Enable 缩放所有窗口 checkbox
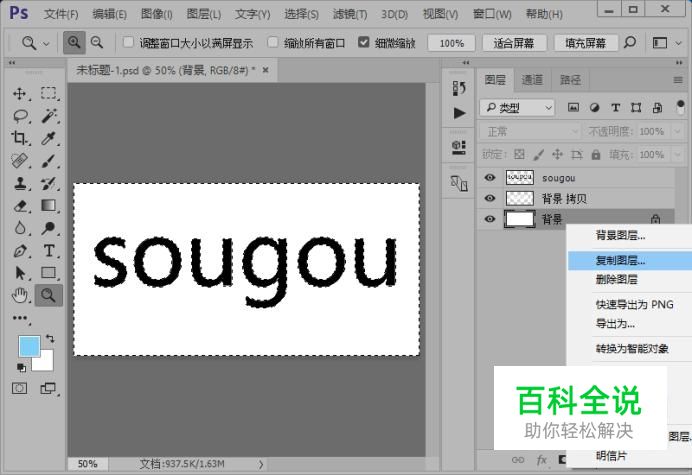This screenshot has width=692, height=475. pos(273,42)
